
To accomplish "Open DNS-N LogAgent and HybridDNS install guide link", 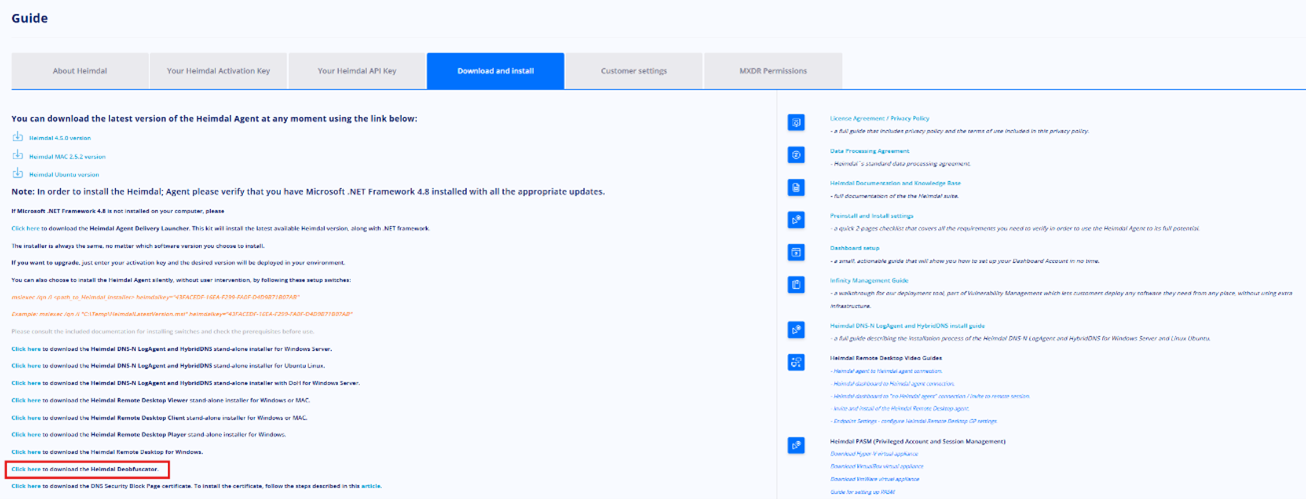I will coord(907,325).
